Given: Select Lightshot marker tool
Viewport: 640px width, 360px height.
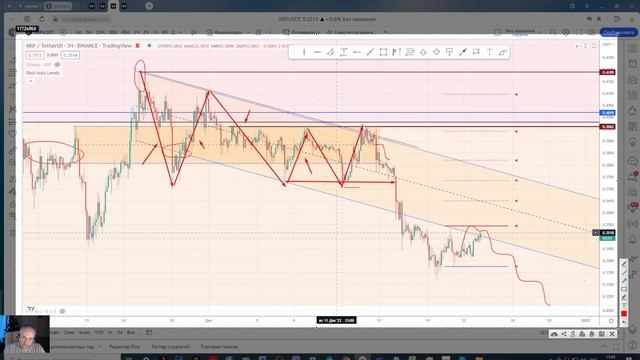Looking at the screenshot, I should click(624, 297).
